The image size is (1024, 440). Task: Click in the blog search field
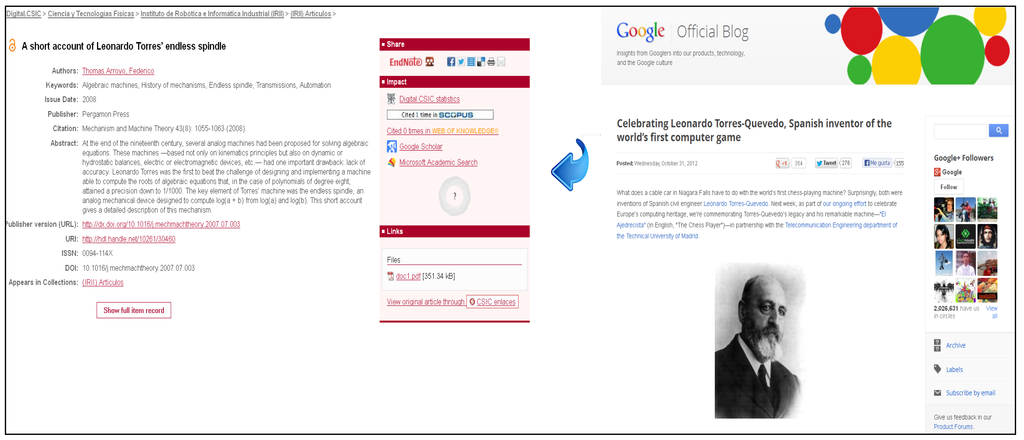(960, 131)
